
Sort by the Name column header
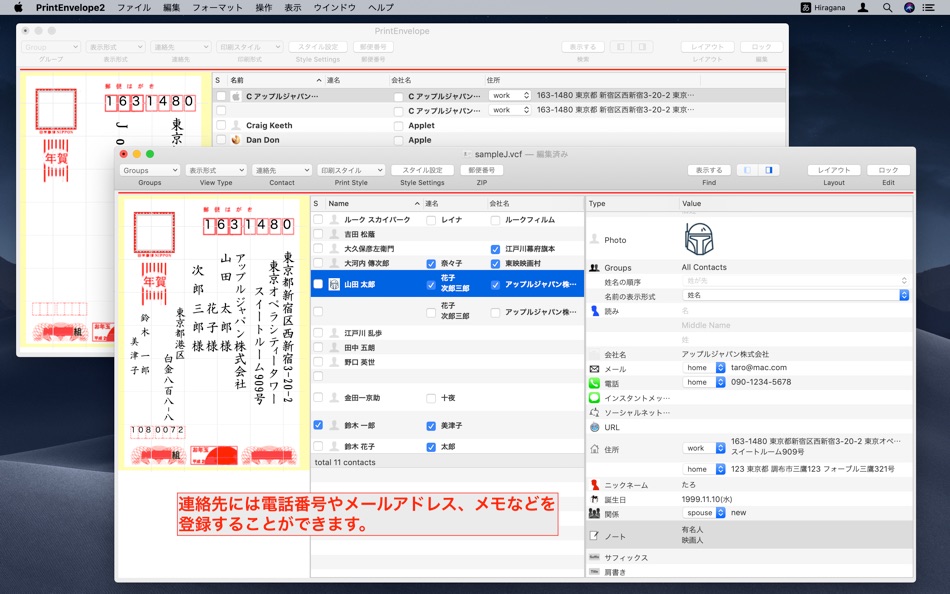click(x=374, y=204)
